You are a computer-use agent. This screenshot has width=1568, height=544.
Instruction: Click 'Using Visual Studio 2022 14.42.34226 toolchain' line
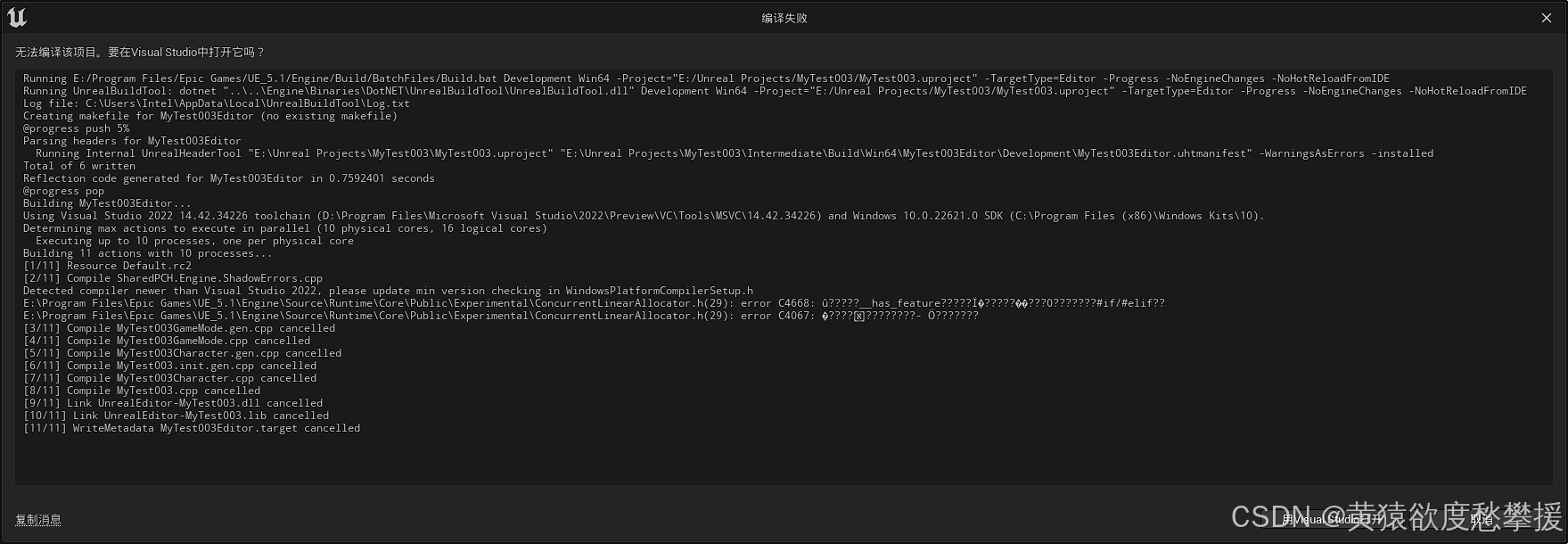click(644, 216)
